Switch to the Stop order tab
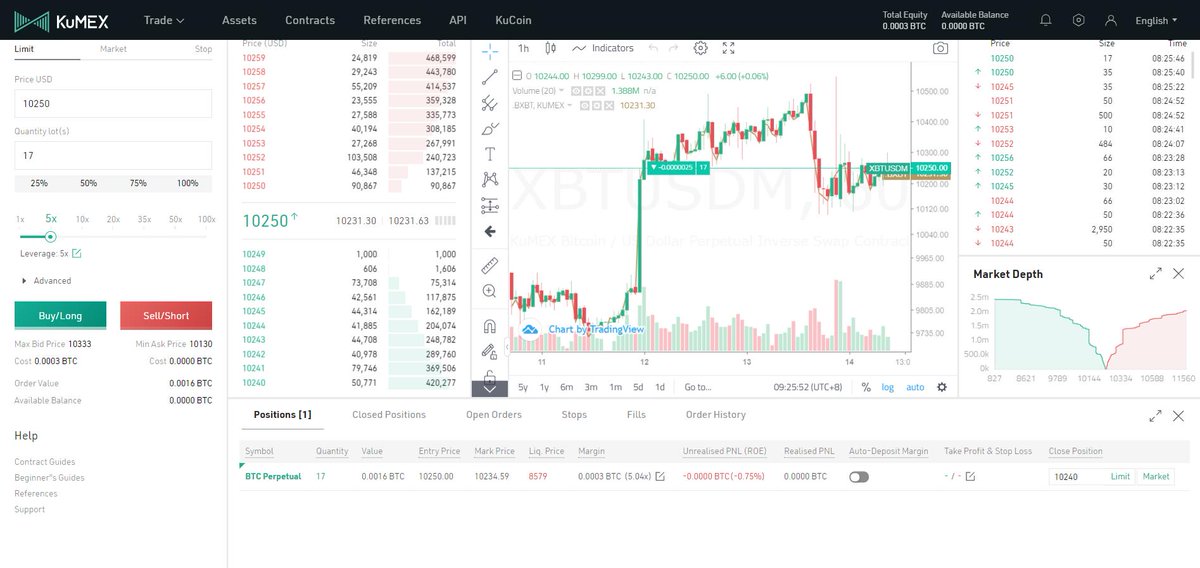1200x568 pixels. (x=203, y=49)
